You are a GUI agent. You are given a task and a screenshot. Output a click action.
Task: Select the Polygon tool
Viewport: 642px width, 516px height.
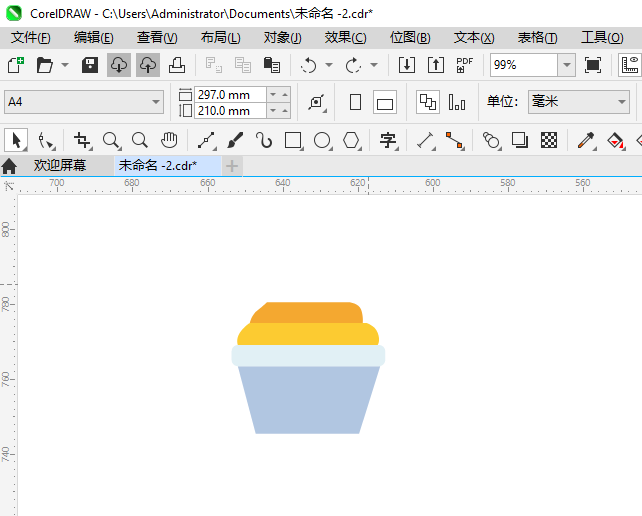pos(351,140)
